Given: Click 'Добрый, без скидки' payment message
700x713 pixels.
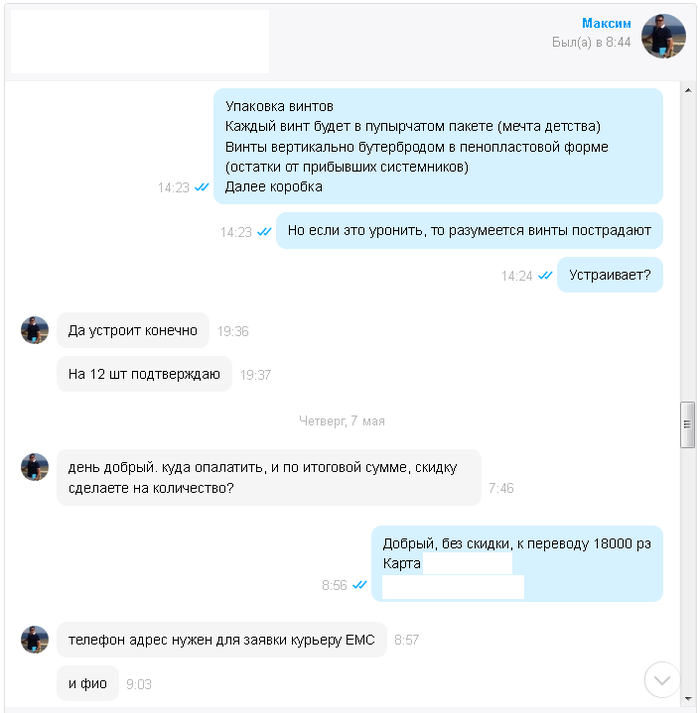Looking at the screenshot, I should 517,563.
